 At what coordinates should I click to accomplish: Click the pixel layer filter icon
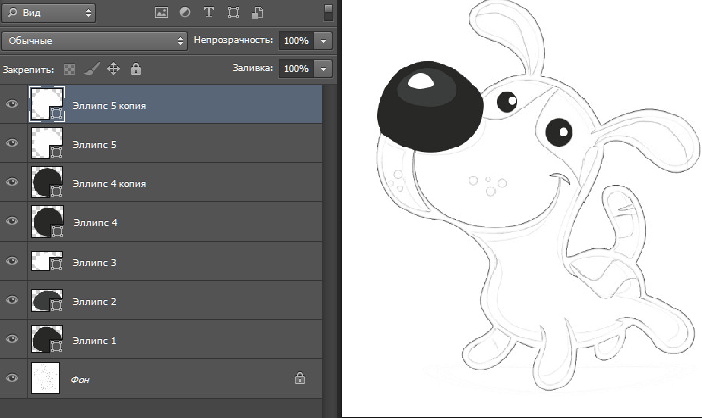point(161,14)
